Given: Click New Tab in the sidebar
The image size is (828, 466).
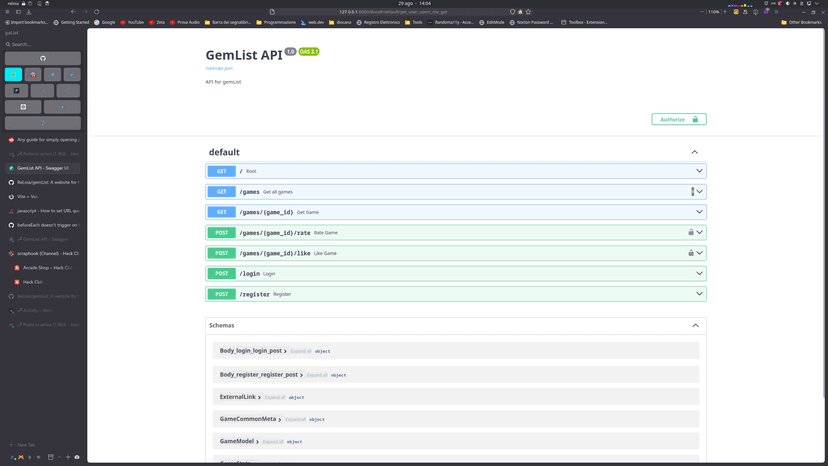Looking at the screenshot, I should pyautogui.click(x=25, y=445).
